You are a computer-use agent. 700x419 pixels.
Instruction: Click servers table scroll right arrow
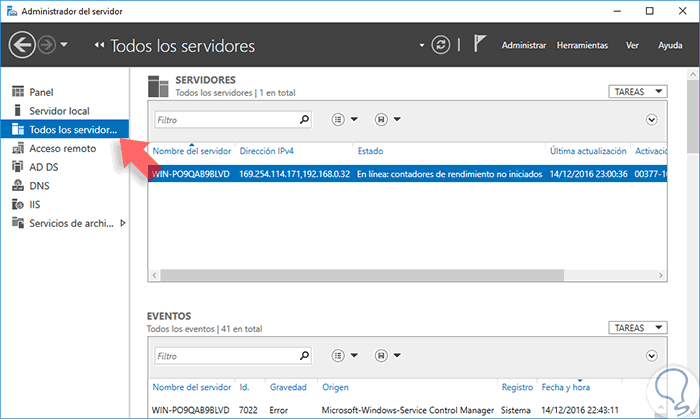coord(661,275)
